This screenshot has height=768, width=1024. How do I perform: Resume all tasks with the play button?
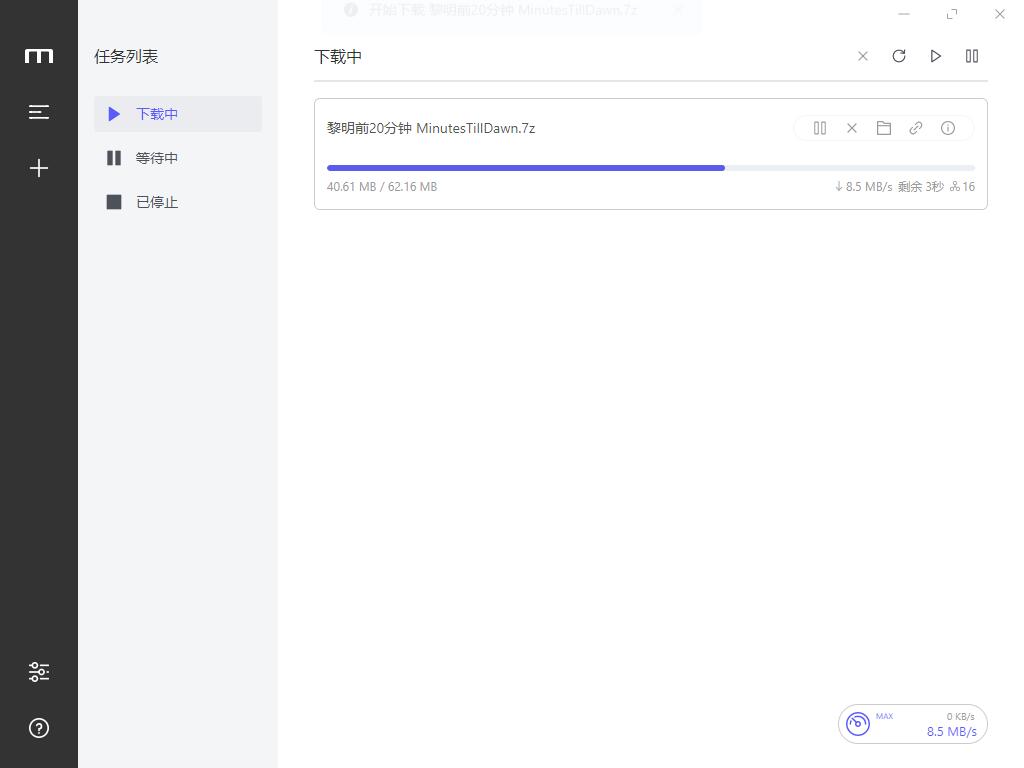[936, 56]
